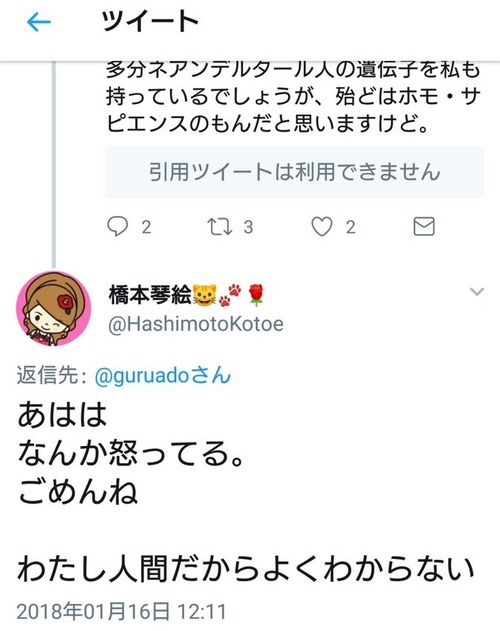The width and height of the screenshot is (500, 631).
Task: Tap the rose emoji beside name
Action: [x=256, y=295]
